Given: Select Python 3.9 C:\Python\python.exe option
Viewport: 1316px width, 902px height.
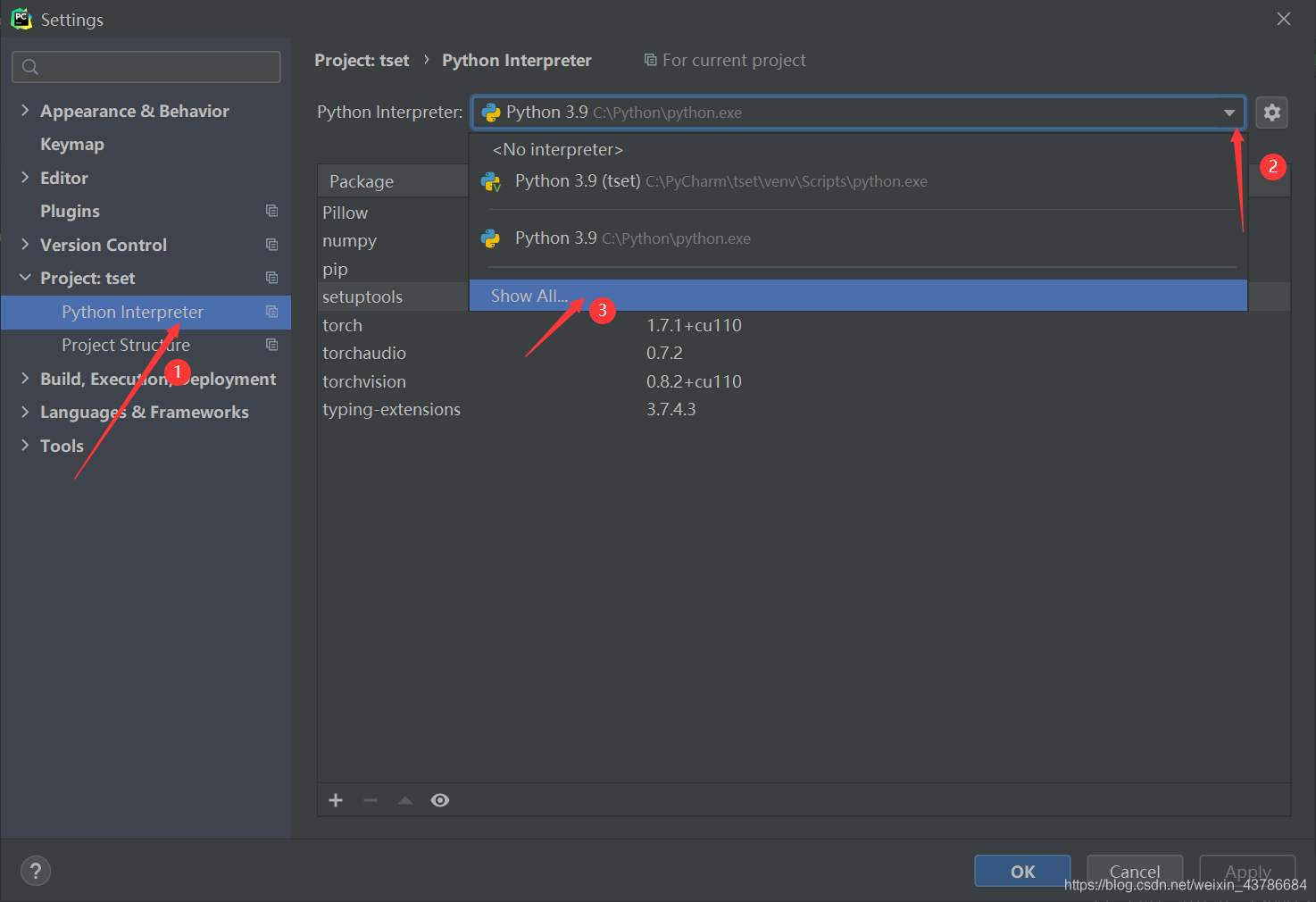Looking at the screenshot, I should coord(858,238).
